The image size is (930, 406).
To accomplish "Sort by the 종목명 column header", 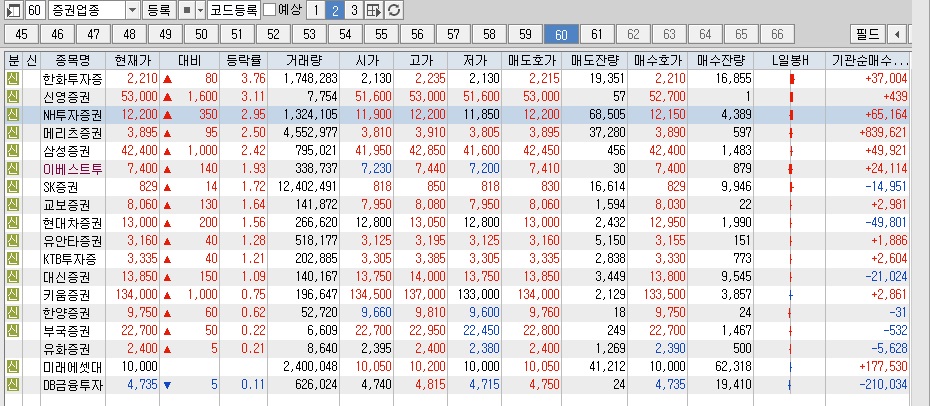I will pyautogui.click(x=72, y=60).
